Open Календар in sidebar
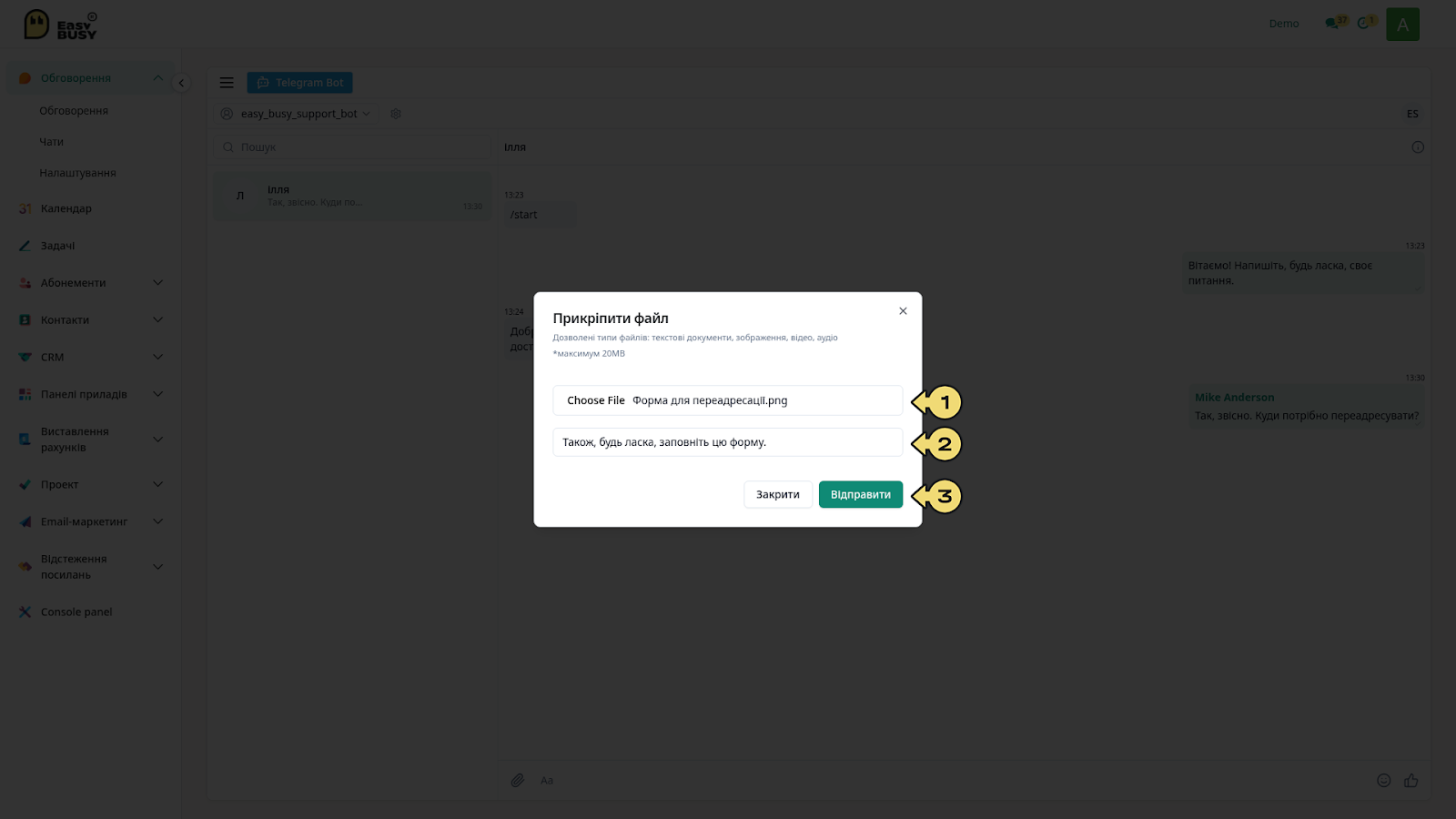The height and width of the screenshot is (819, 1456). (66, 208)
